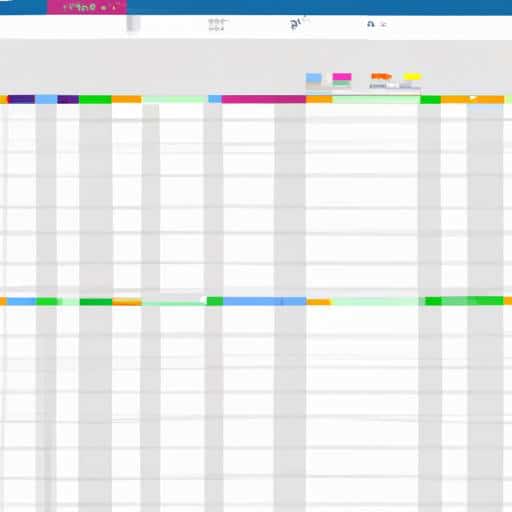Select the orange segment right of the magenta bar
This screenshot has height=512, width=512.
click(x=319, y=99)
